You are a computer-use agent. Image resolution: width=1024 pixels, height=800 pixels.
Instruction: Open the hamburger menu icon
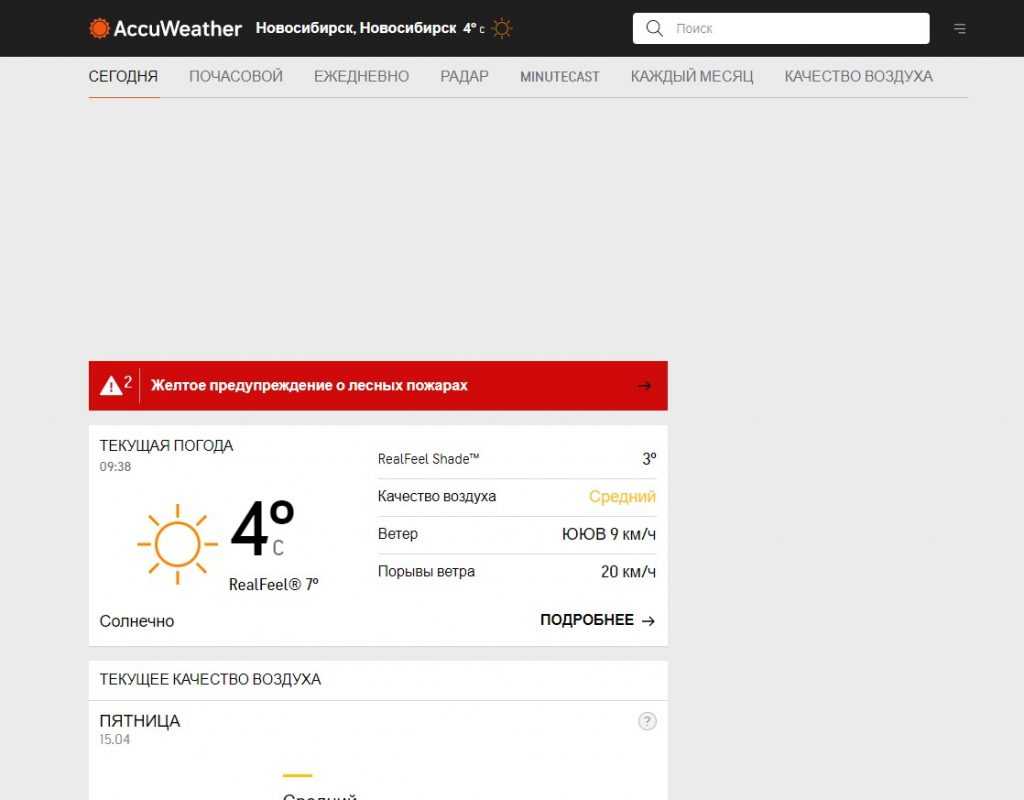point(960,29)
